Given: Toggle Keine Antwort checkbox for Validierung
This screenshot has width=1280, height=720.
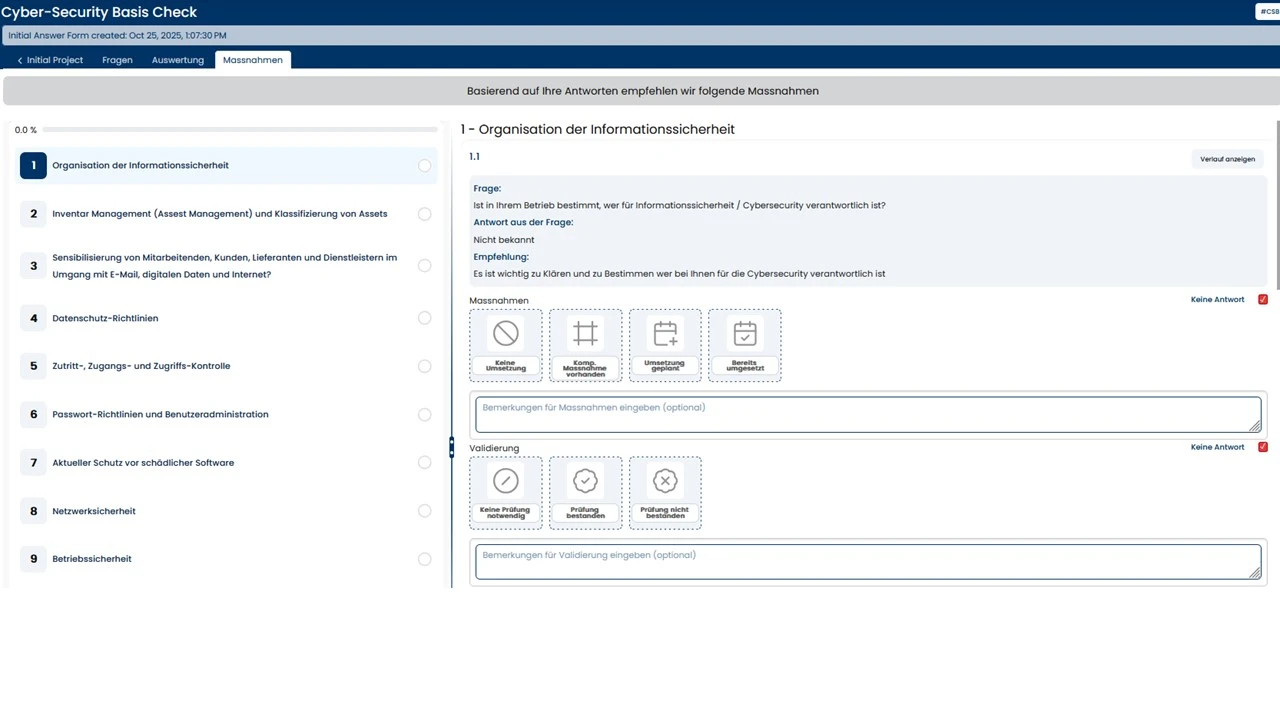Looking at the screenshot, I should pyautogui.click(x=1263, y=447).
